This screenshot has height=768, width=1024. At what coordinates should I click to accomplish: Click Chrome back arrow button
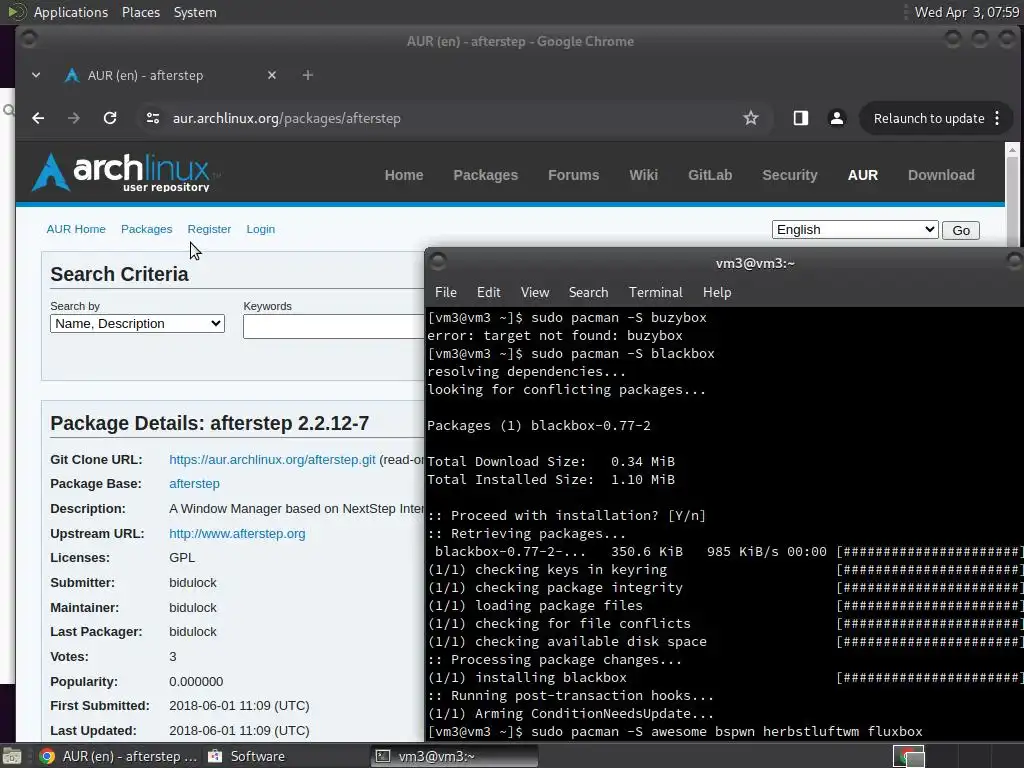(x=39, y=118)
